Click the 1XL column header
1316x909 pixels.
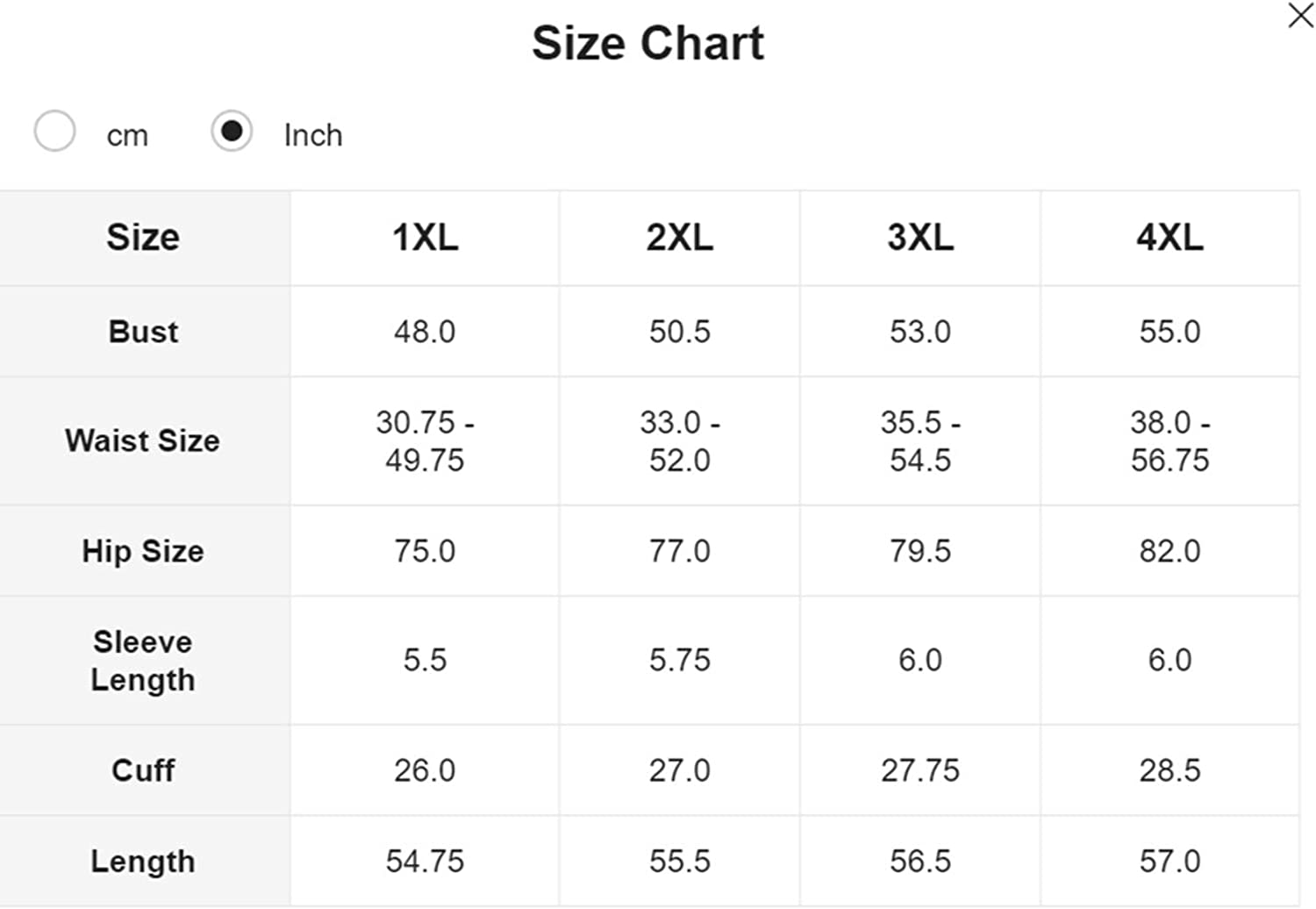(425, 238)
